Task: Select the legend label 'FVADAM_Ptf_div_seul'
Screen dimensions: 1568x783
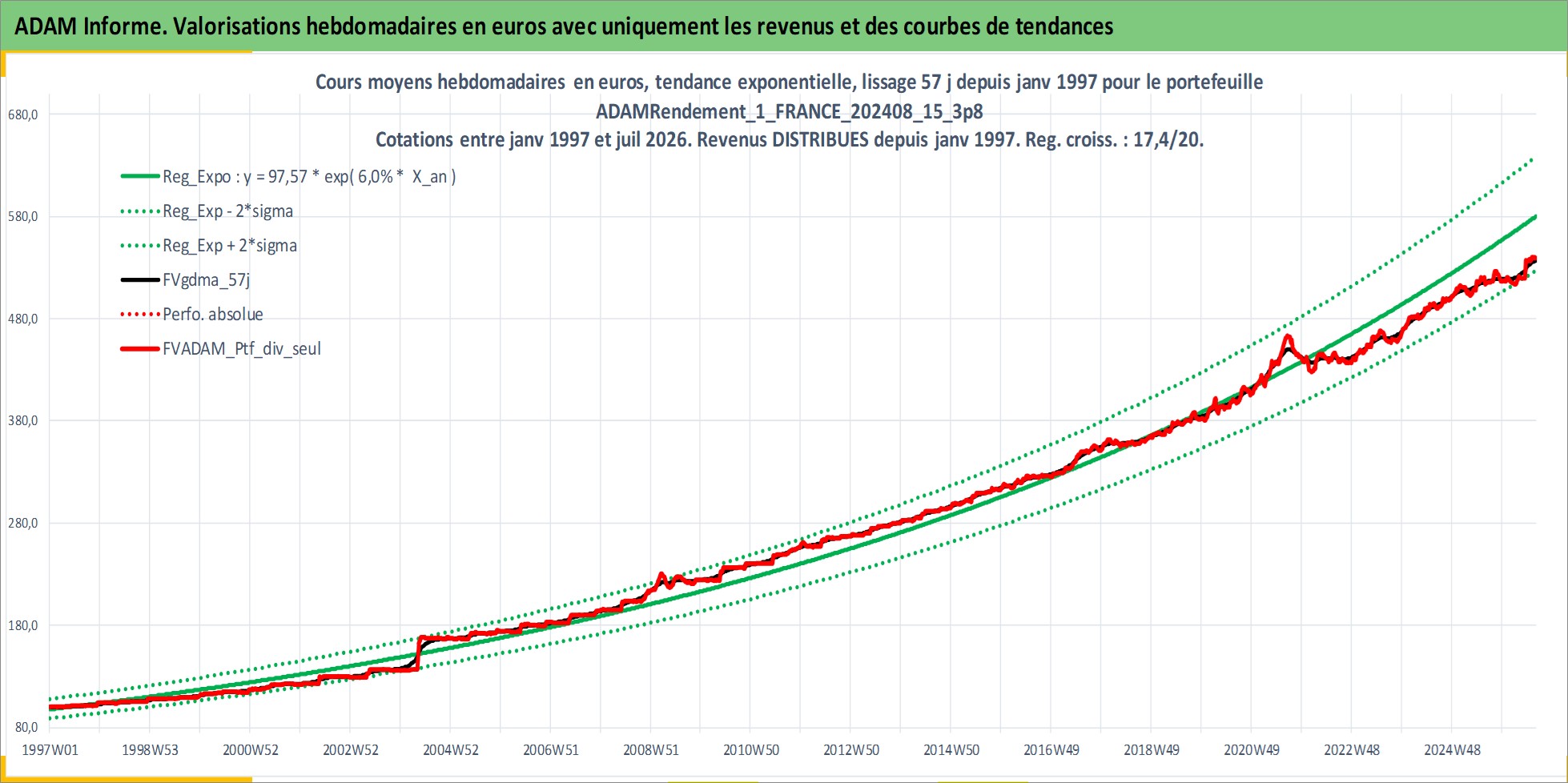Action: point(242,349)
